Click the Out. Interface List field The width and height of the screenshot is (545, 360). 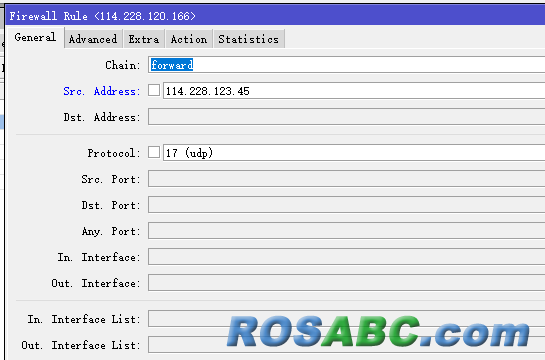click(347, 345)
